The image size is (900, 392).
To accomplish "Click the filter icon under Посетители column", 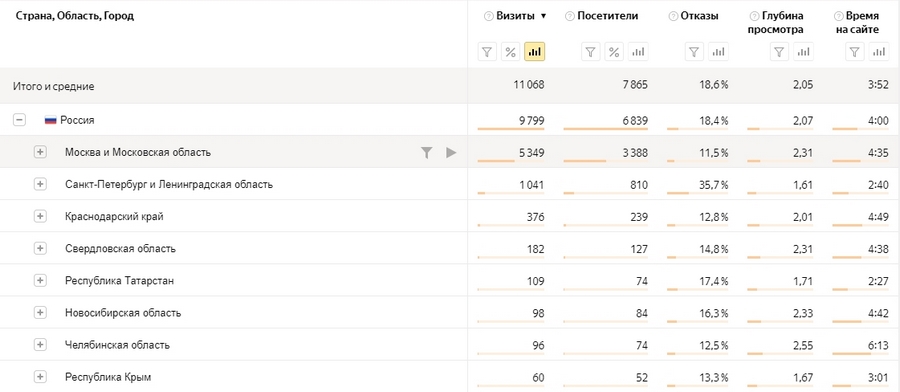I will point(591,52).
